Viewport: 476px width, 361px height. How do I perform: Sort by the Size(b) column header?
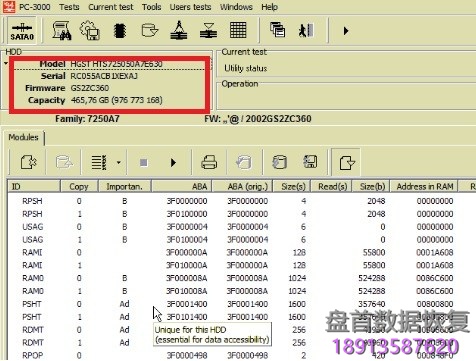coord(372,186)
